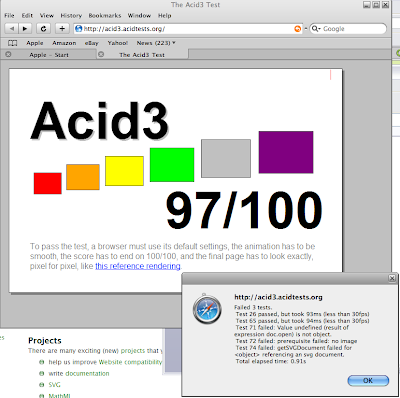Click the red square

pos(48,183)
